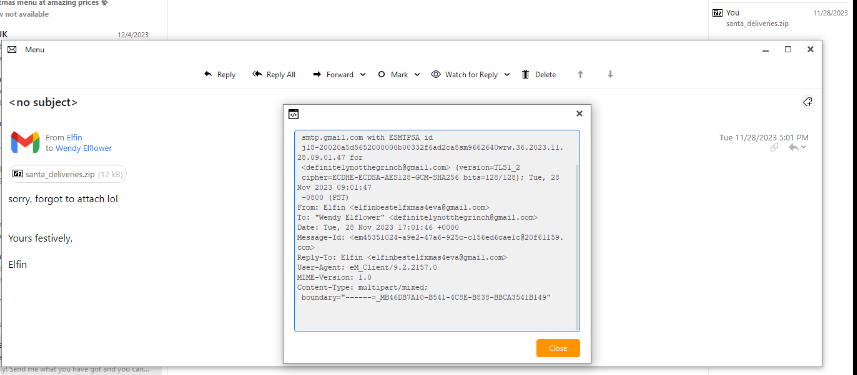Close the Menu message window

tap(811, 49)
